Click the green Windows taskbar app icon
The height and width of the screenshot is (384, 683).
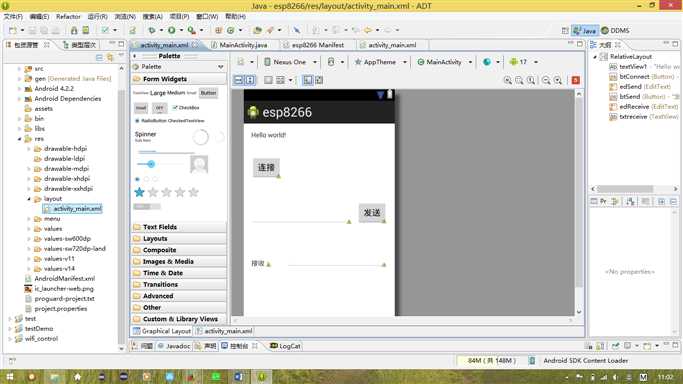216,377
